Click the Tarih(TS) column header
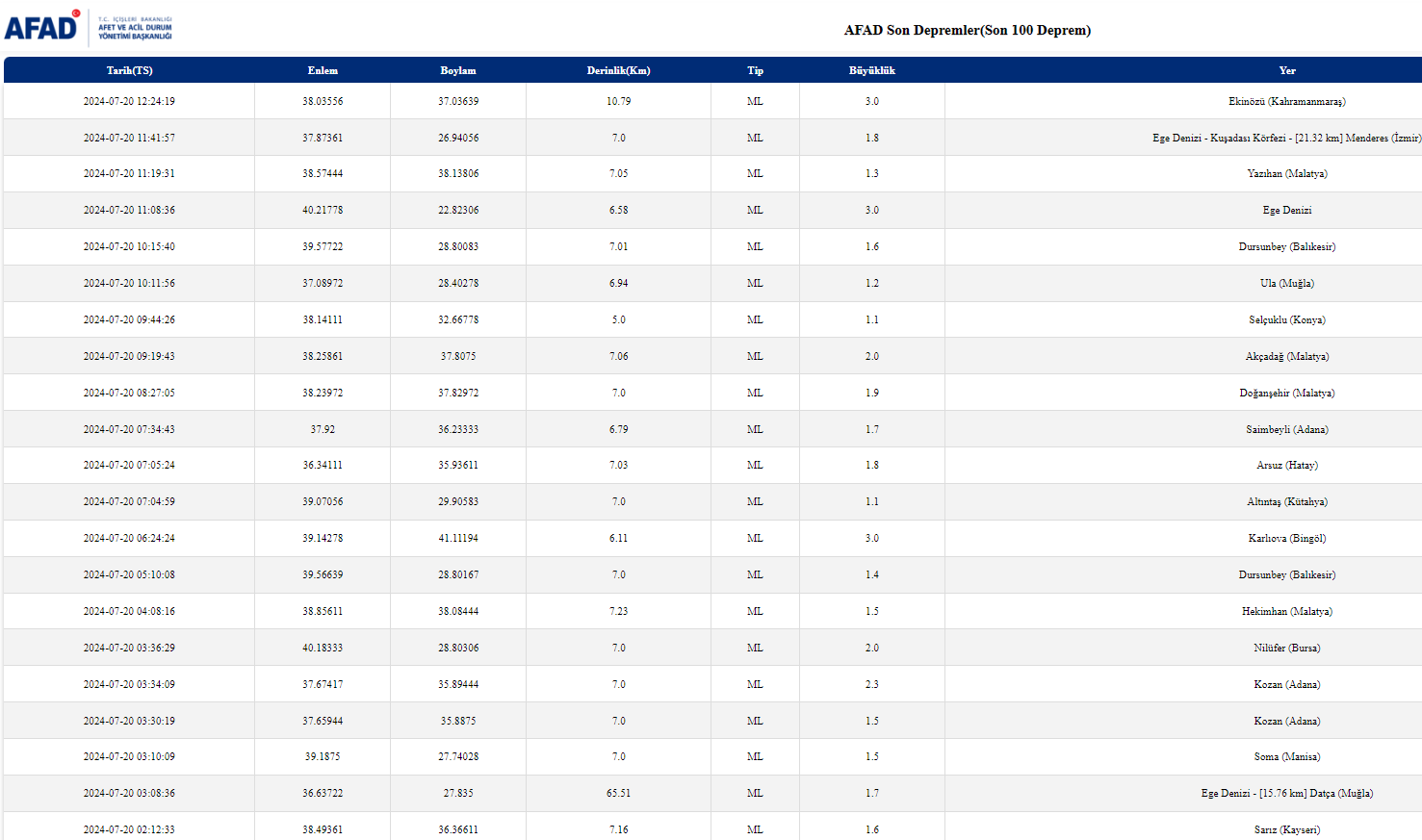This screenshot has width=1422, height=840. click(x=129, y=70)
